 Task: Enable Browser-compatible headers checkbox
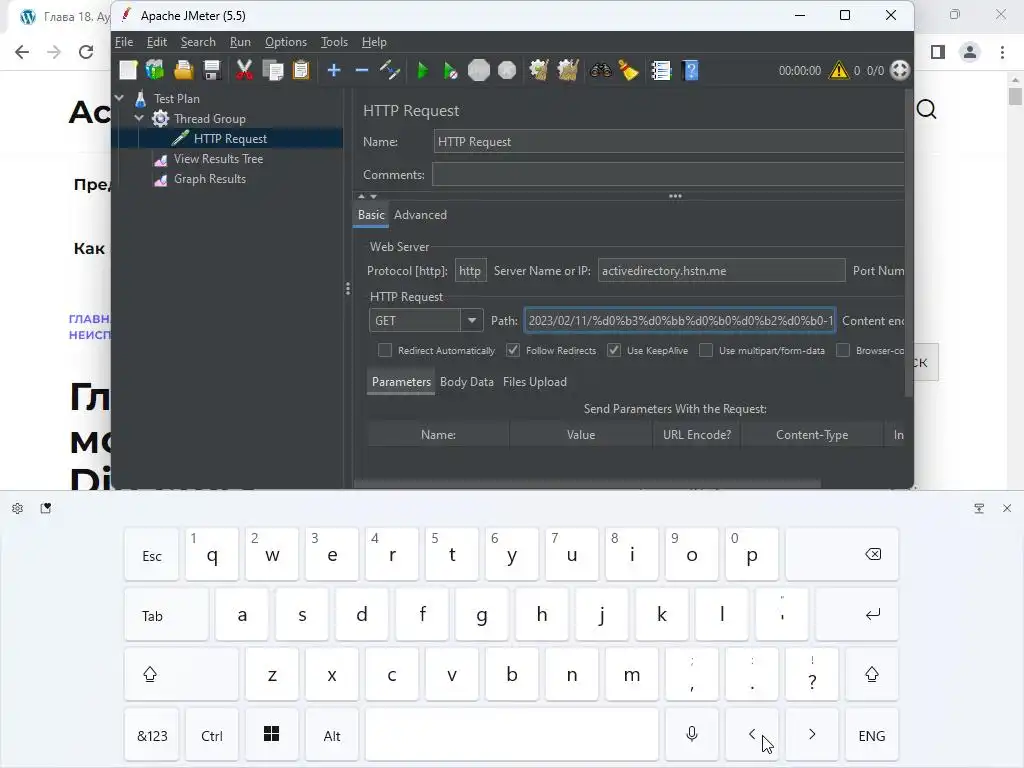point(842,351)
